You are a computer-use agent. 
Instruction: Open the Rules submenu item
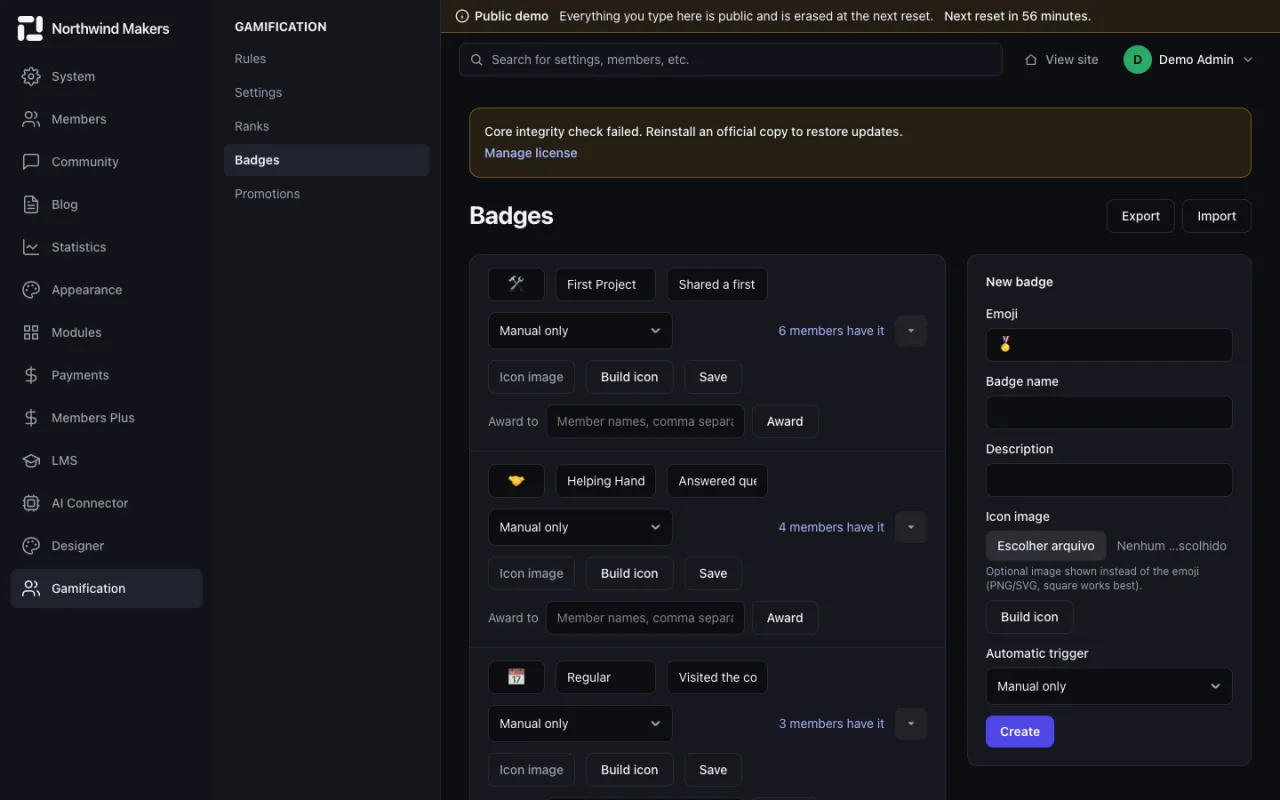[x=327, y=59]
